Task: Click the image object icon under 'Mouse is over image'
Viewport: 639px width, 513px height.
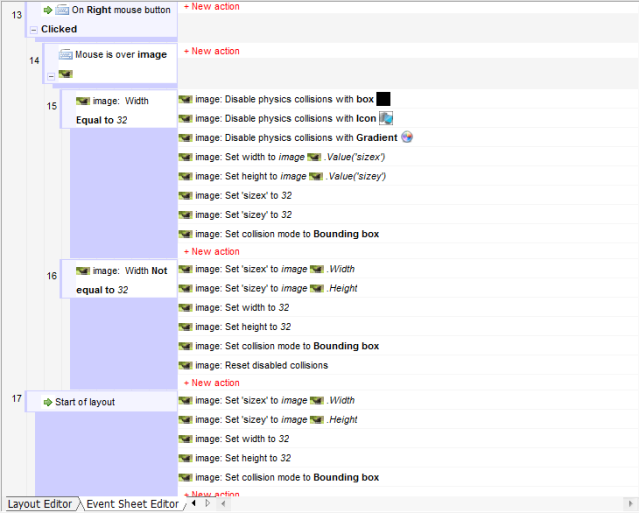Action: pyautogui.click(x=66, y=74)
